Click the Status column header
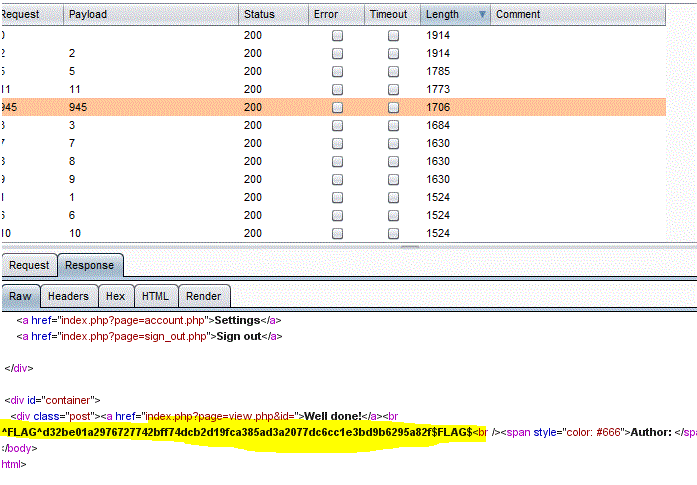 (x=259, y=15)
